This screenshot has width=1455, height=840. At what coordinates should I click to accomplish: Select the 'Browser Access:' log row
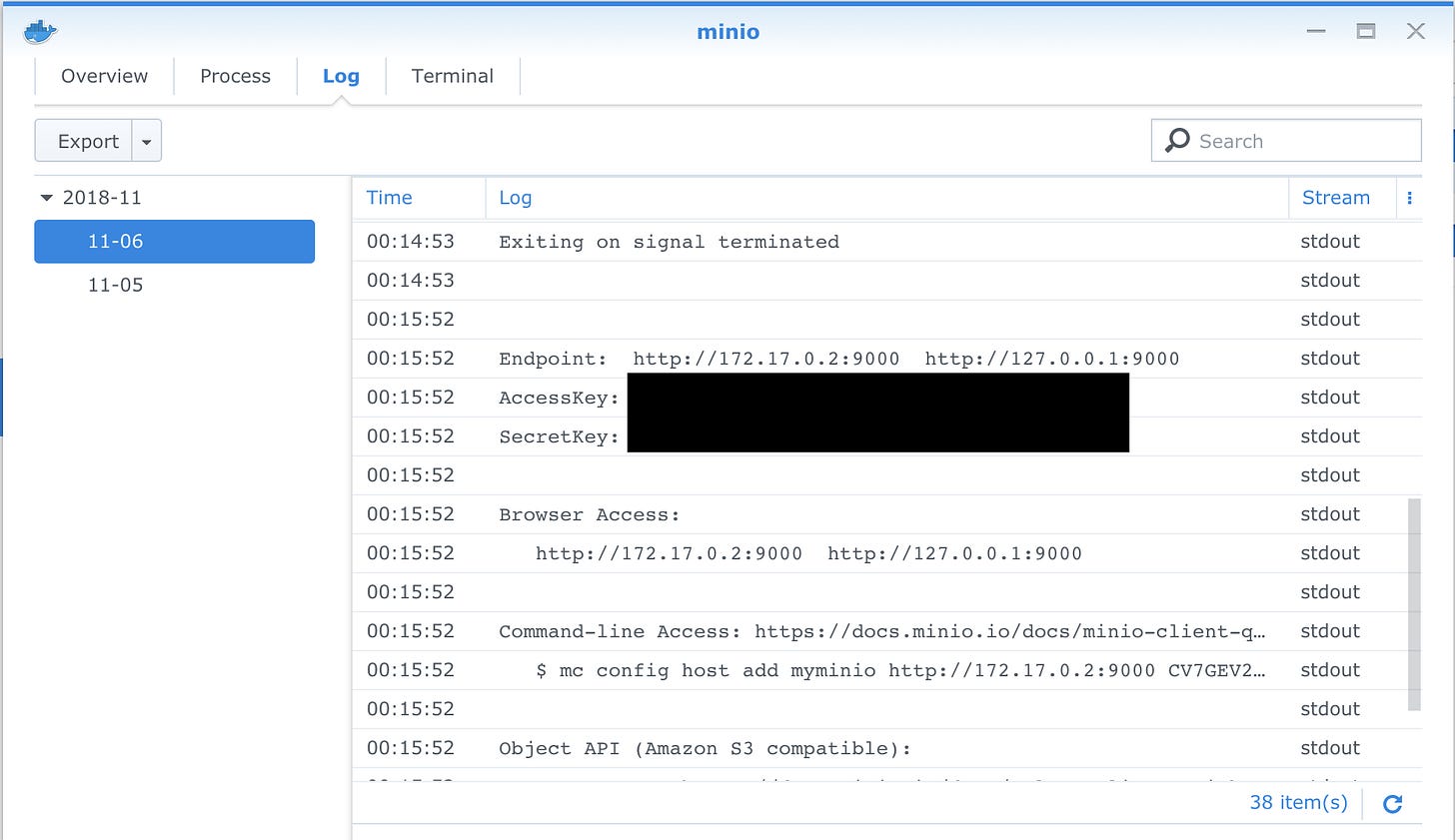pos(887,514)
